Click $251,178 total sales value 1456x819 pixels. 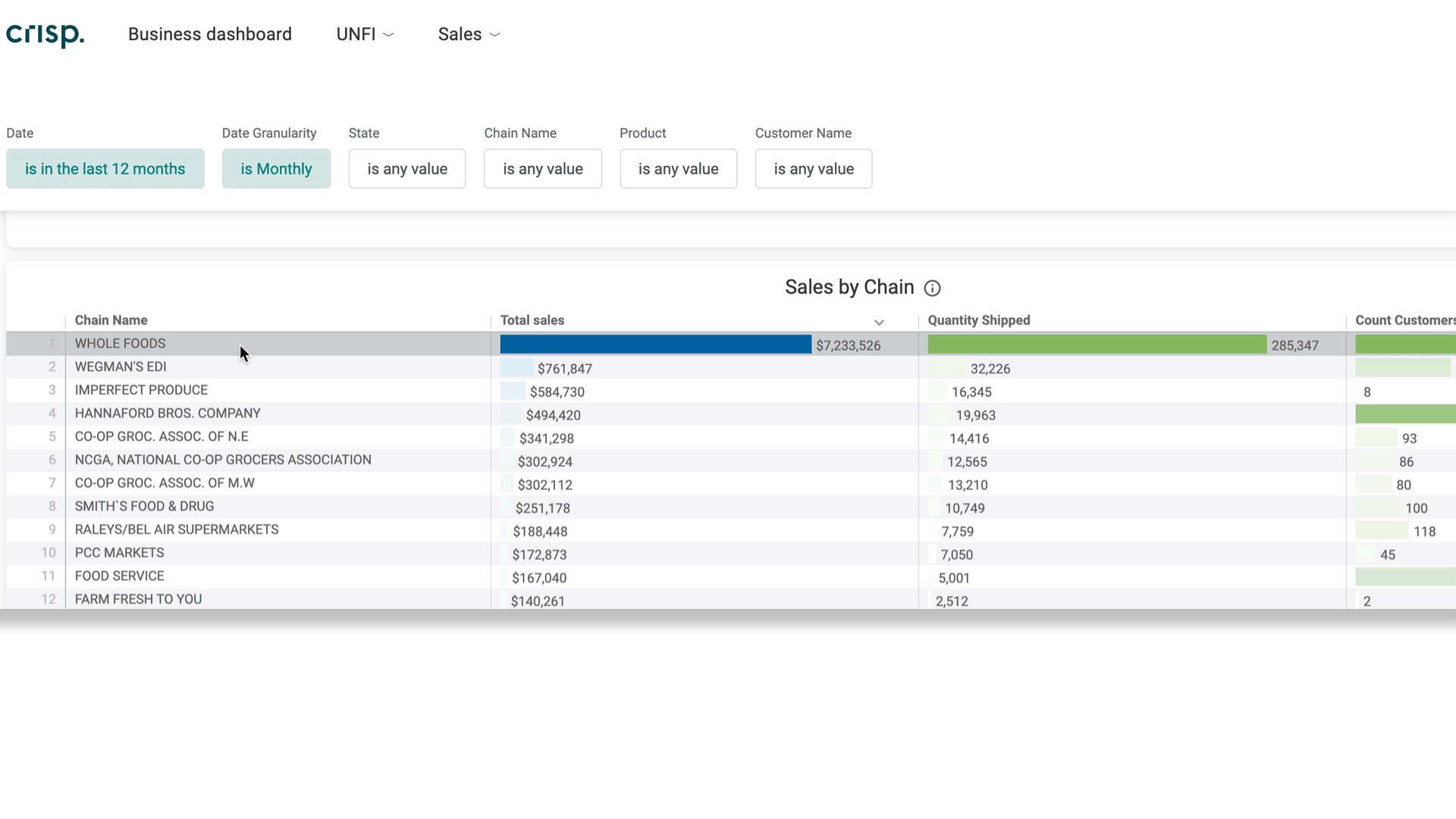[542, 509]
